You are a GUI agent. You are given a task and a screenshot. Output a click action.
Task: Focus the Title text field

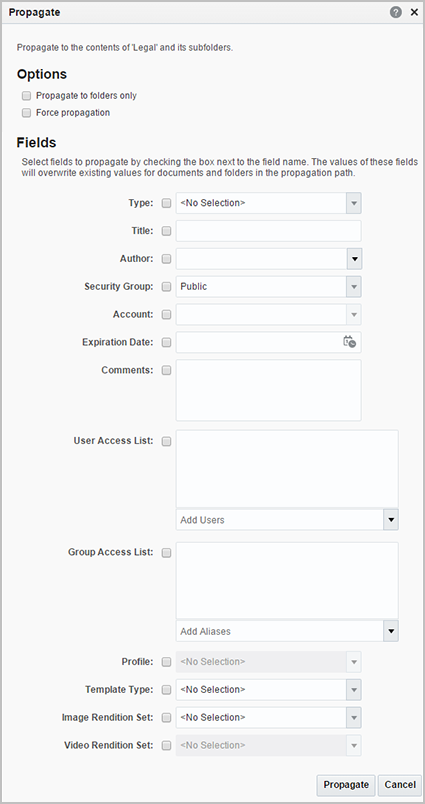[x=269, y=231]
